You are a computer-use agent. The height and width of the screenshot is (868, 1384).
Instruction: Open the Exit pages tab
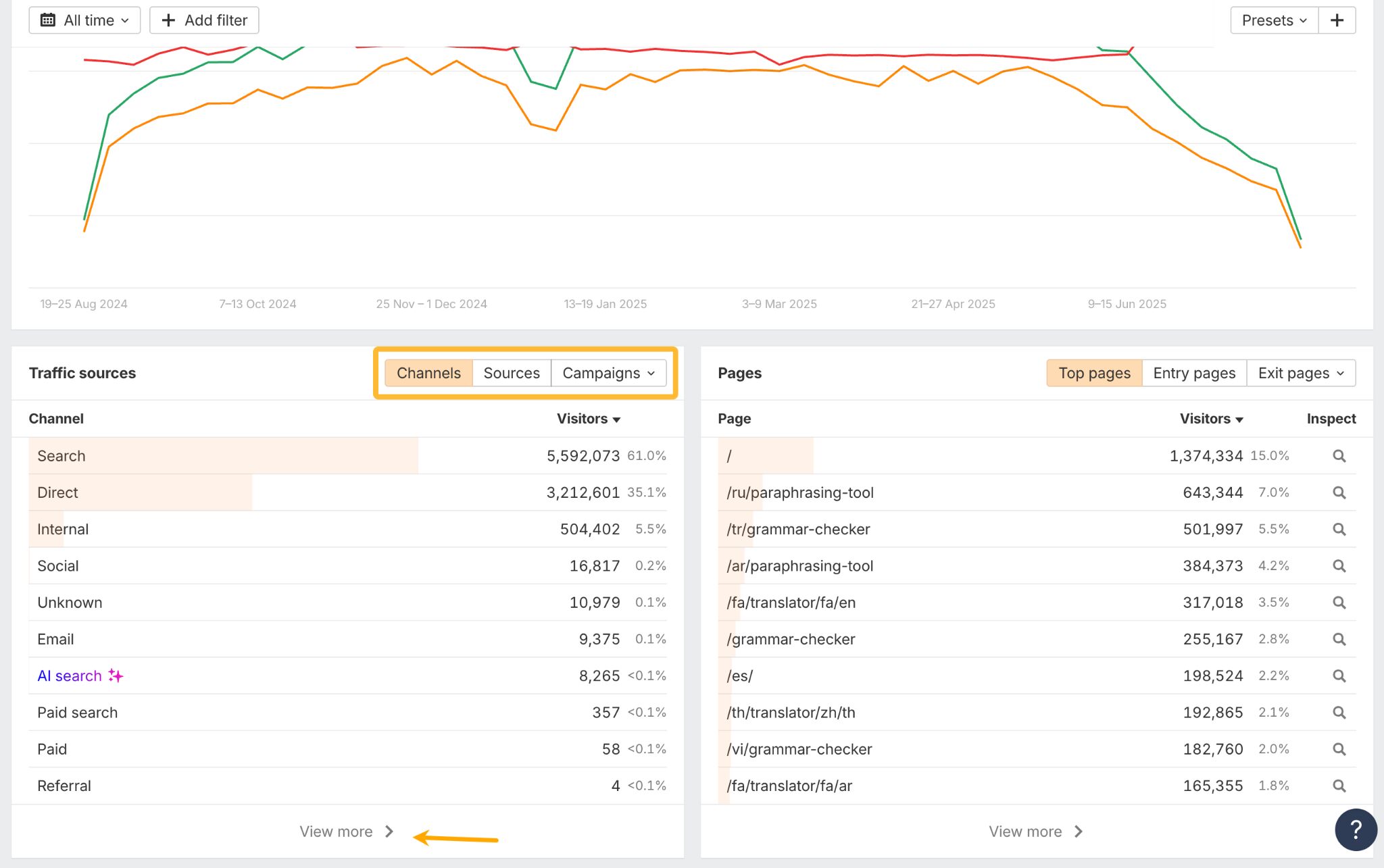[1292, 372]
